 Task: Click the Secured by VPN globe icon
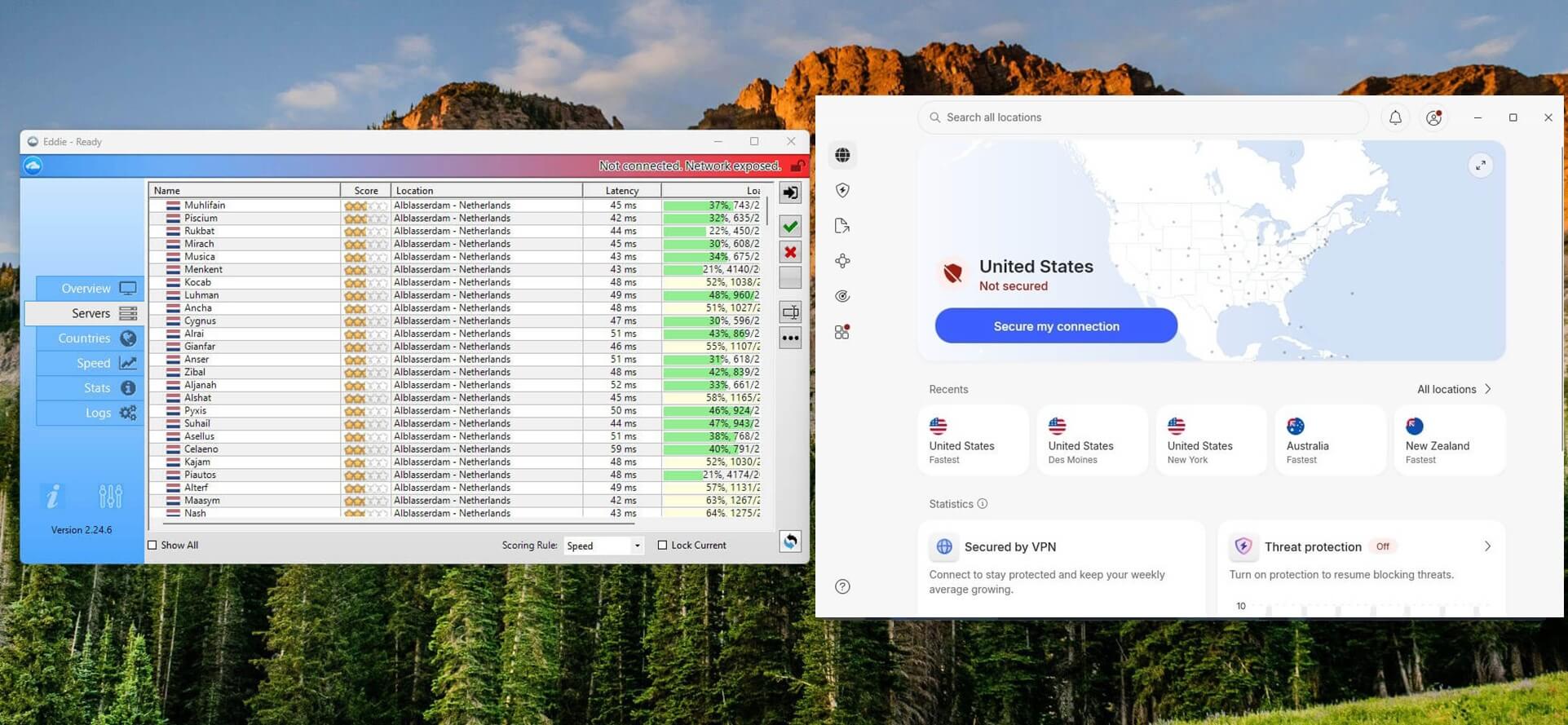944,546
